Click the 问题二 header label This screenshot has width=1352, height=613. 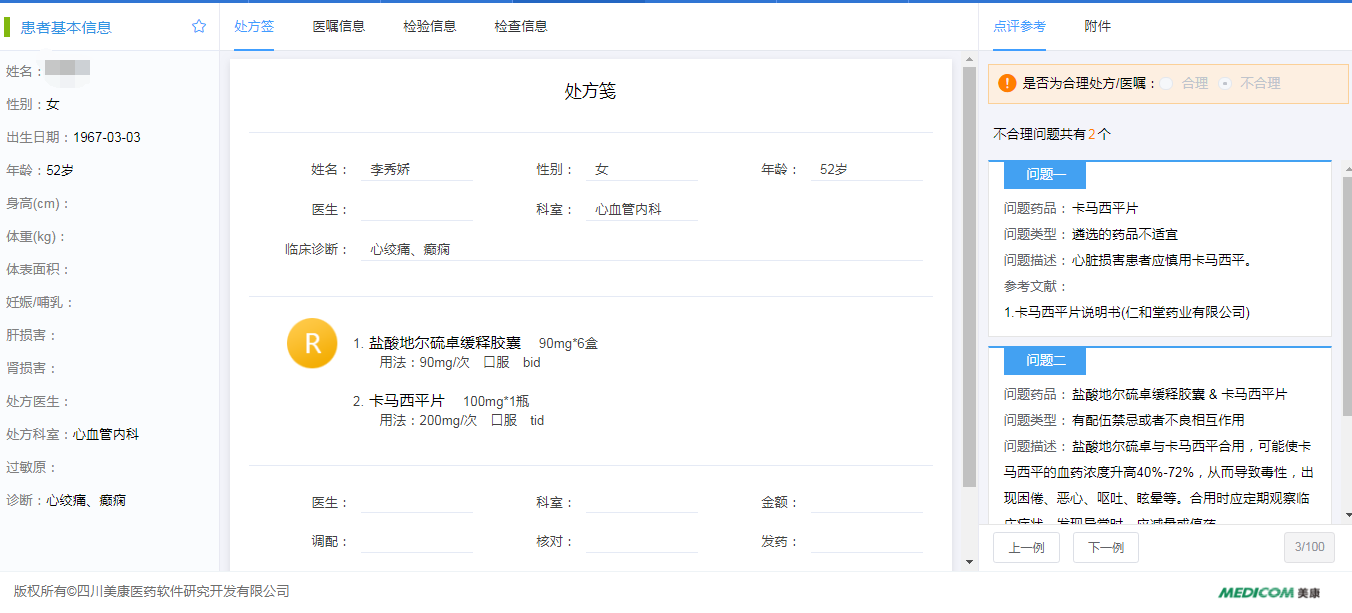1045,361
